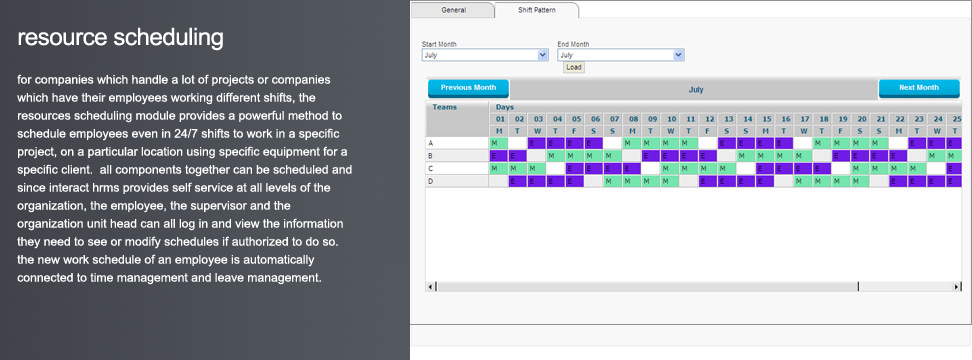The height and width of the screenshot is (360, 972).
Task: Click scrollbar right arrow
Action: pos(958,286)
